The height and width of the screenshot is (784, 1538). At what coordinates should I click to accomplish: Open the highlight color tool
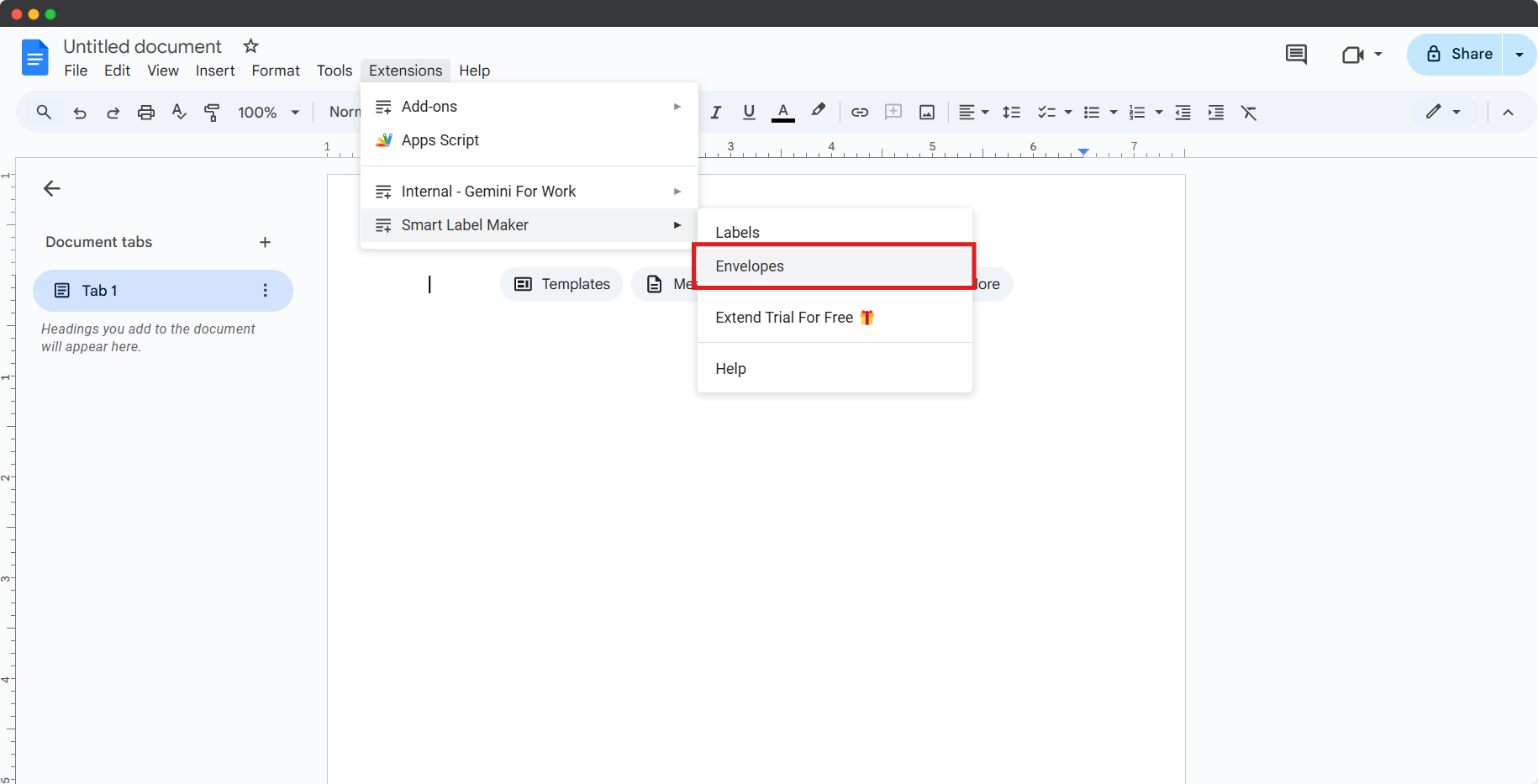point(818,111)
